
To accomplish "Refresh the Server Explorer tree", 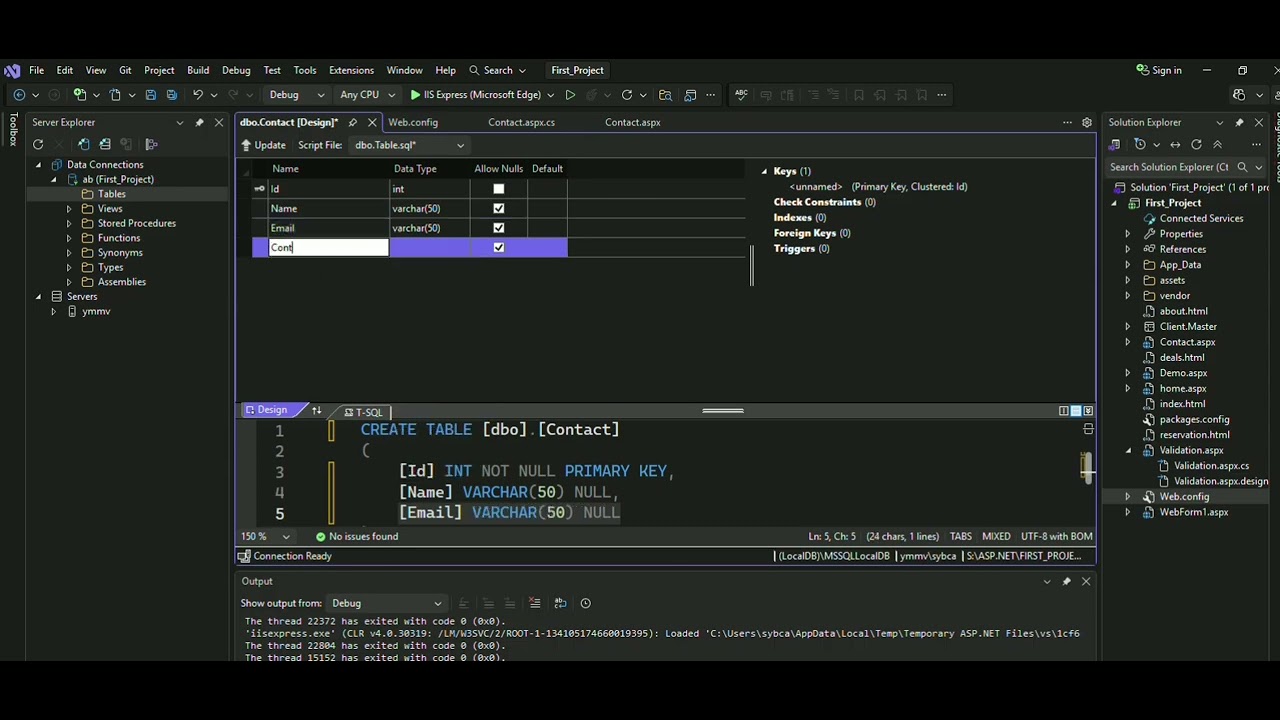I will 38,144.
